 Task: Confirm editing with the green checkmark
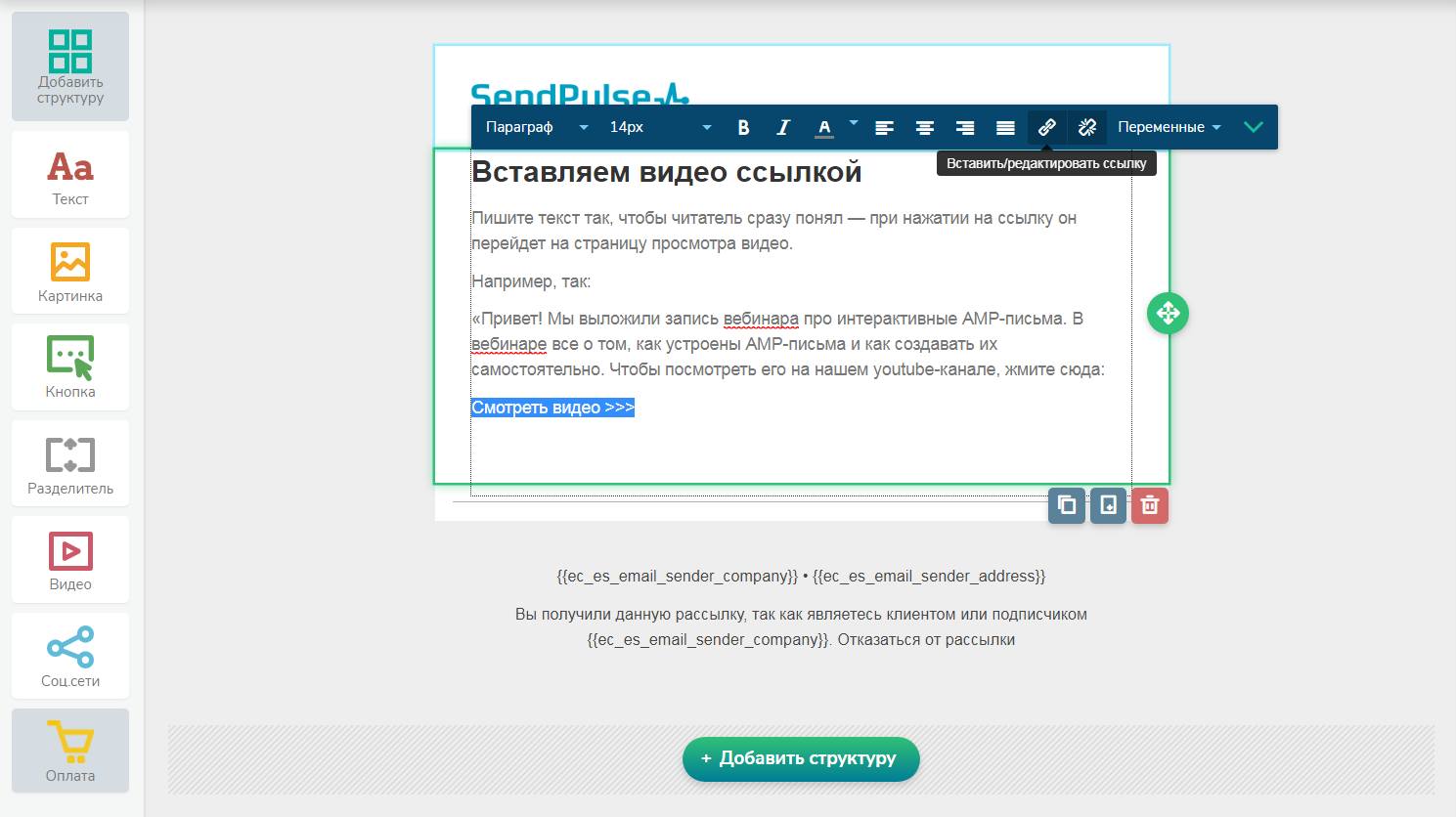[x=1254, y=127]
